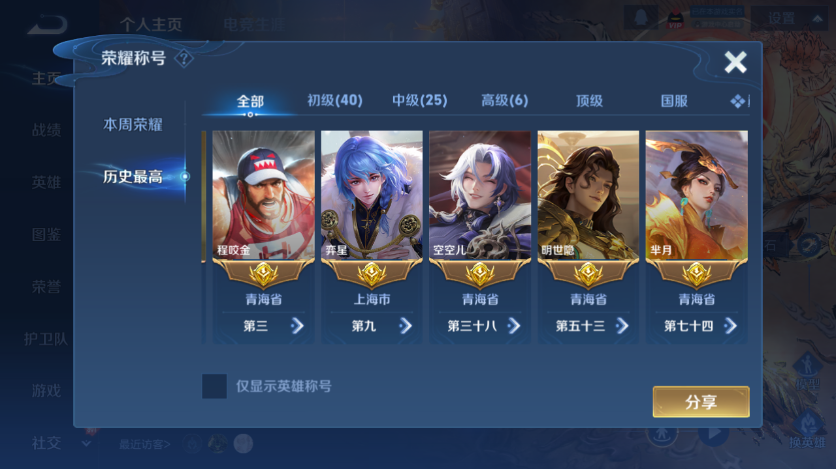Select 本周荣耀 in the left panel
The height and width of the screenshot is (469, 836).
coord(133,125)
